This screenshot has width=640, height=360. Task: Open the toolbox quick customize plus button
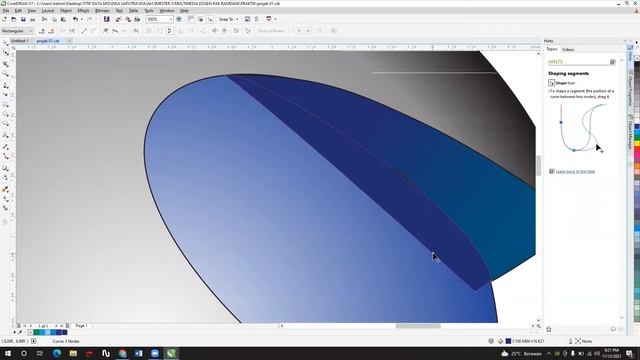pyautogui.click(x=5, y=222)
